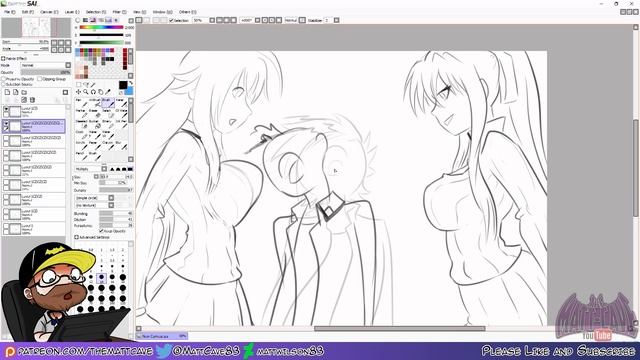The width and height of the screenshot is (640, 360).
Task: Show the RGB slider panel
Action: (85, 20)
